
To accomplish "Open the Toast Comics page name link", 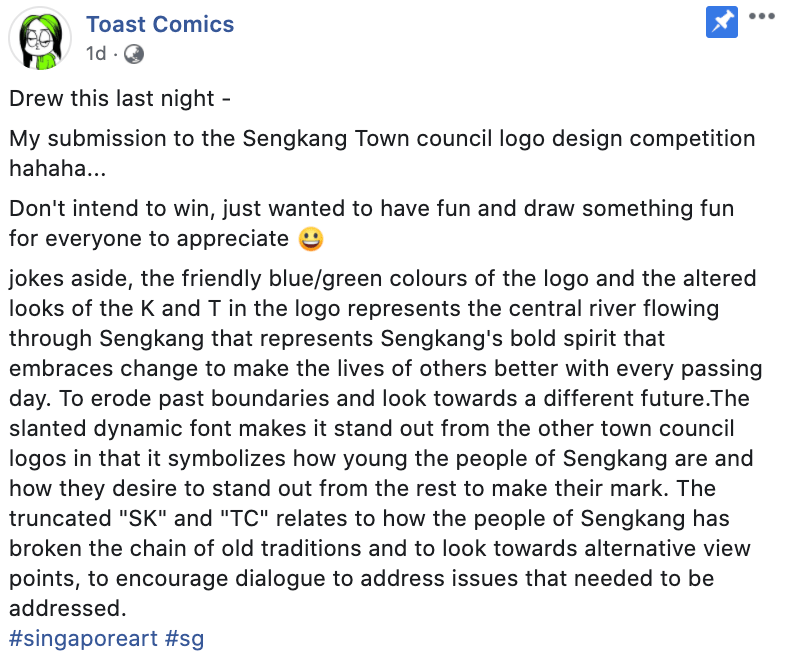I will [x=160, y=24].
